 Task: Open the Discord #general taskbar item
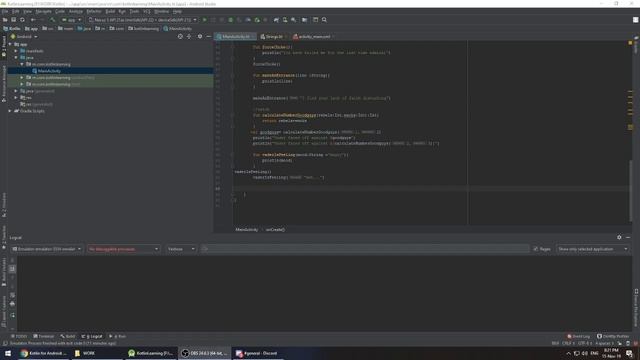tap(258, 353)
